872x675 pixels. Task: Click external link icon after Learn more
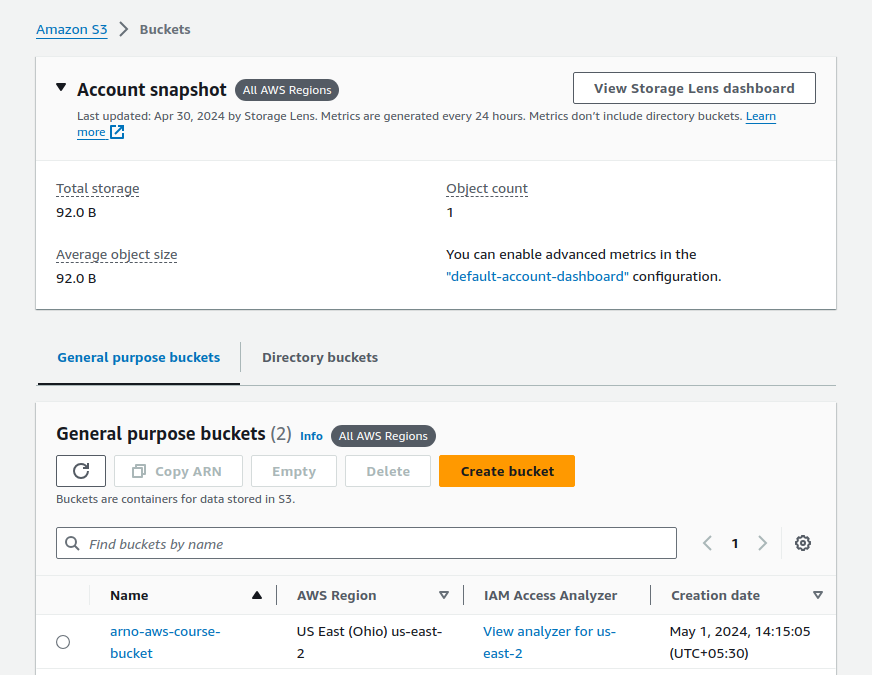(x=117, y=132)
